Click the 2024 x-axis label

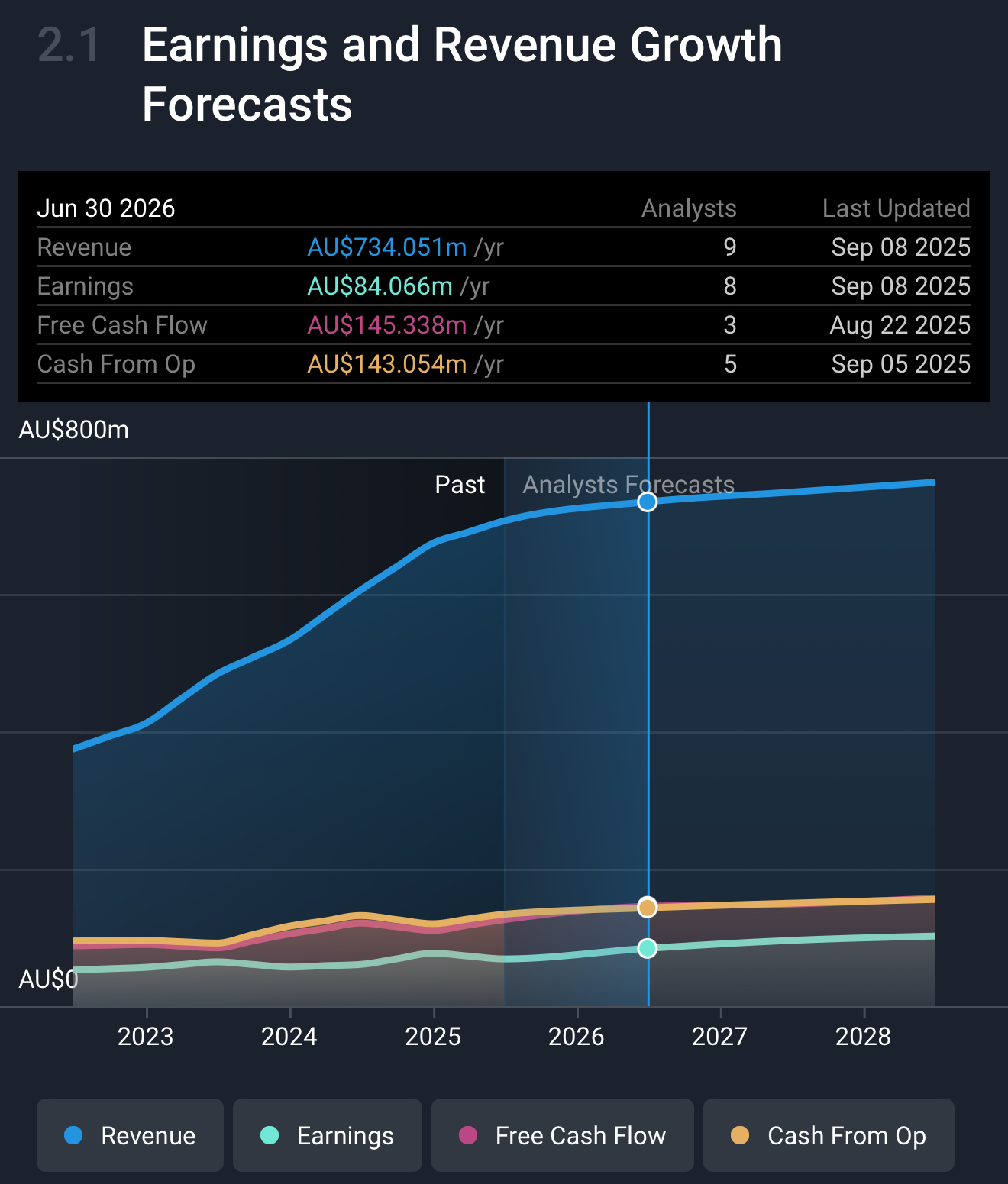coord(289,1037)
